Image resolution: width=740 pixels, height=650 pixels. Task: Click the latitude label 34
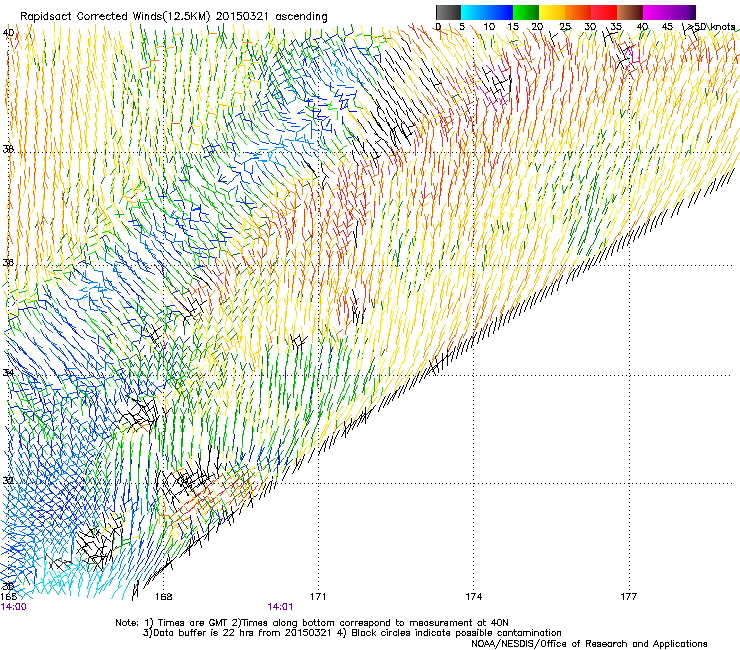click(8, 373)
